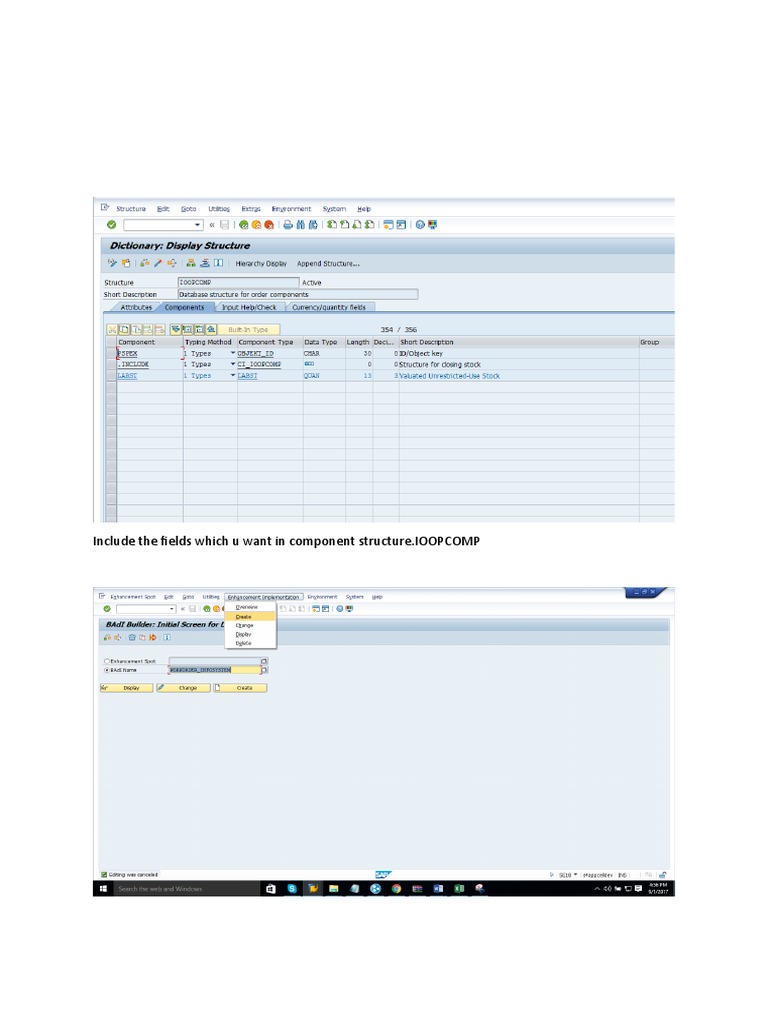
Task: Click the Help question icon in Dictionary toolbar
Action: (x=420, y=225)
